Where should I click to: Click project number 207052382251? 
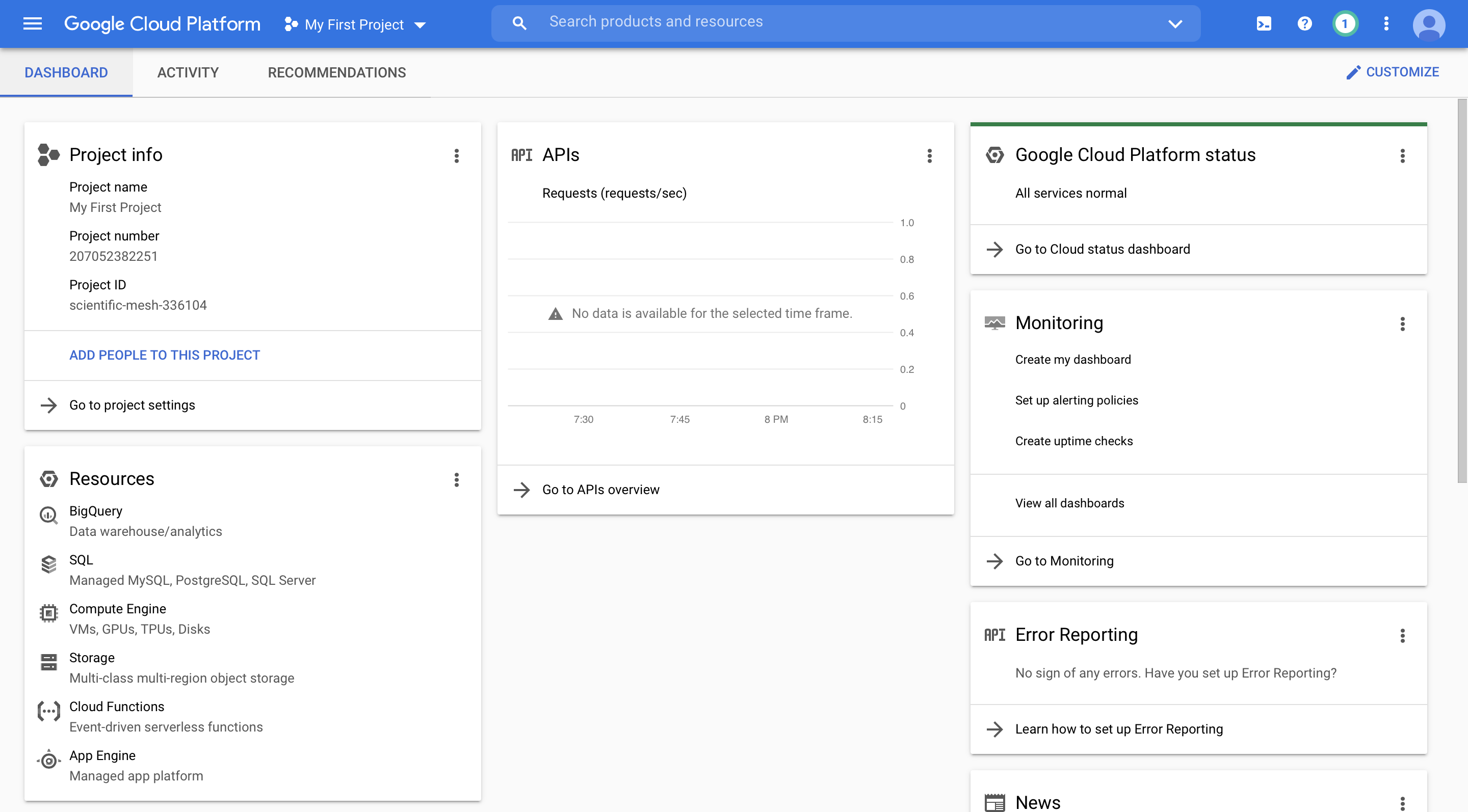tap(113, 256)
